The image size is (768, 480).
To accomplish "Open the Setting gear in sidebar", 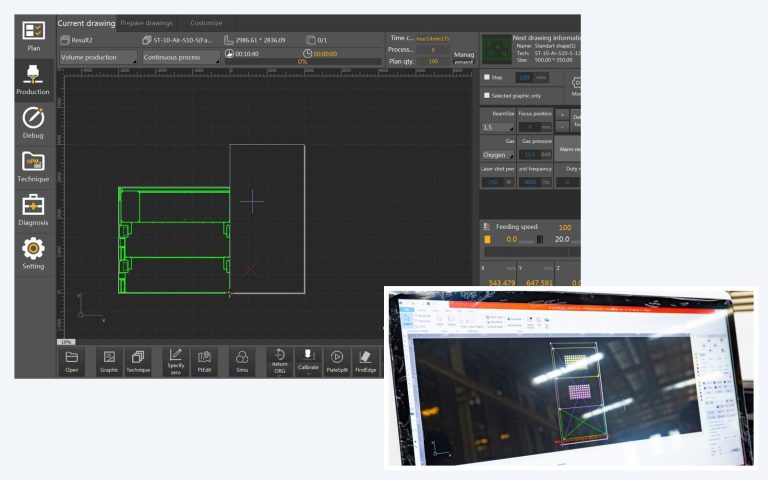I will [x=33, y=254].
